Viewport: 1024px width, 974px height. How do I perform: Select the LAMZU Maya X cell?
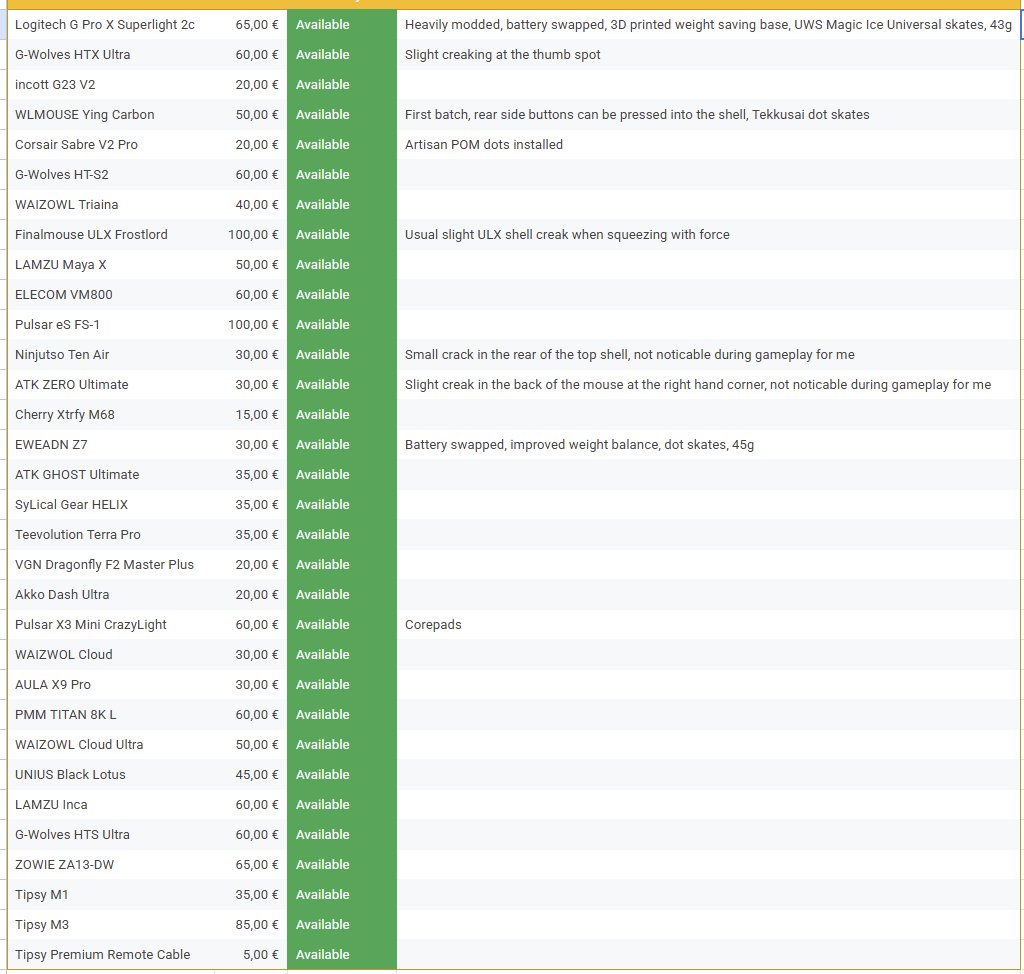pyautogui.click(x=111, y=265)
